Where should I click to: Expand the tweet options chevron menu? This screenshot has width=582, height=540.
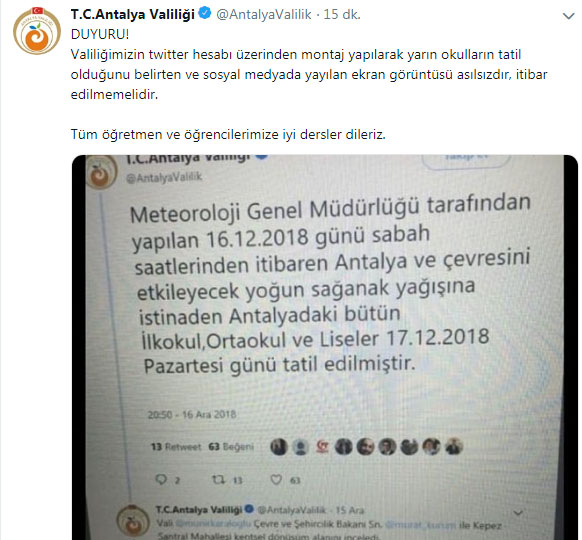[x=568, y=16]
